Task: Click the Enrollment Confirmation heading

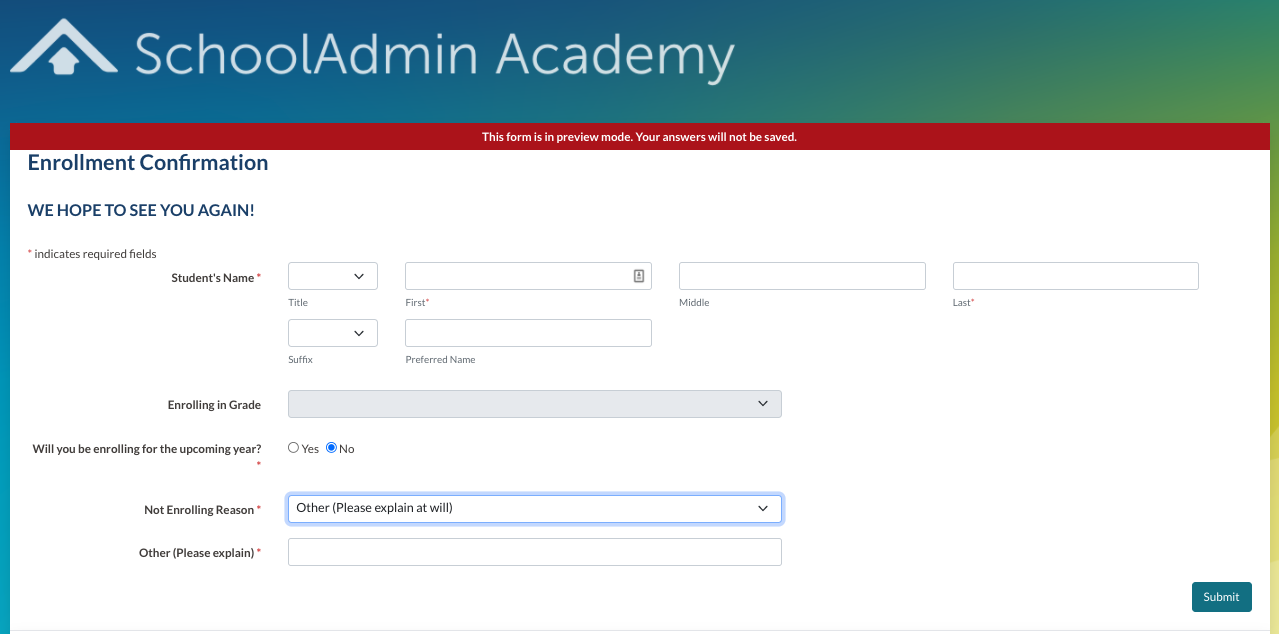Action: pos(147,162)
